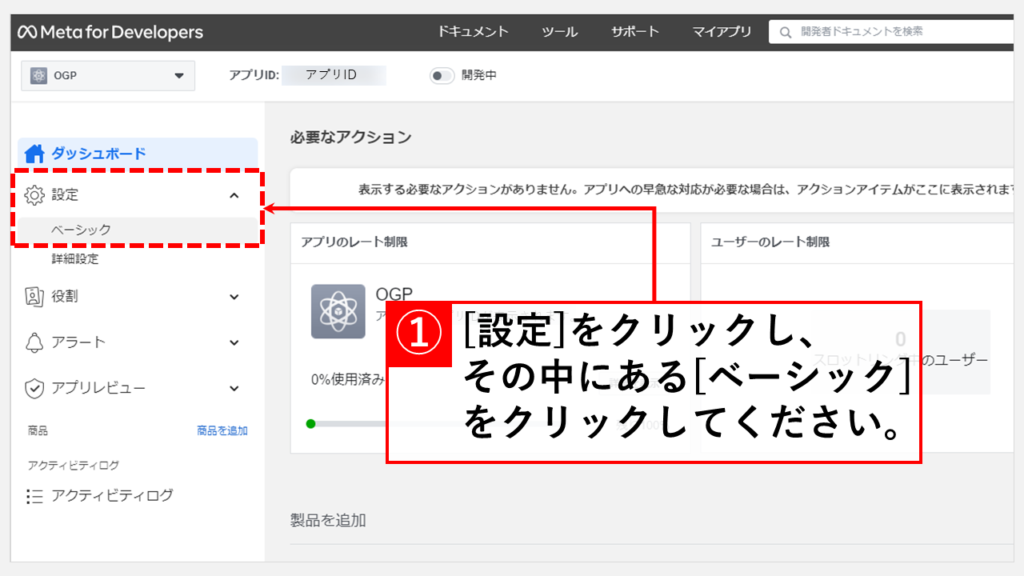Click the OGP atom app icon
1024x576 pixels.
pos(337,311)
